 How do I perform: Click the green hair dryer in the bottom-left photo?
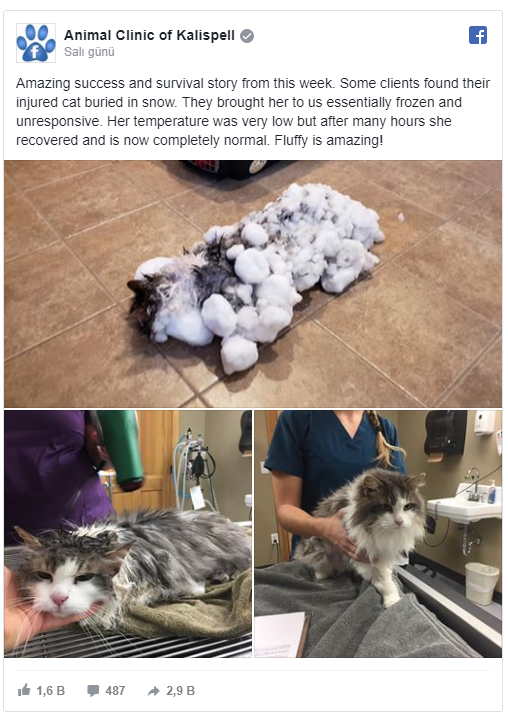[121, 450]
